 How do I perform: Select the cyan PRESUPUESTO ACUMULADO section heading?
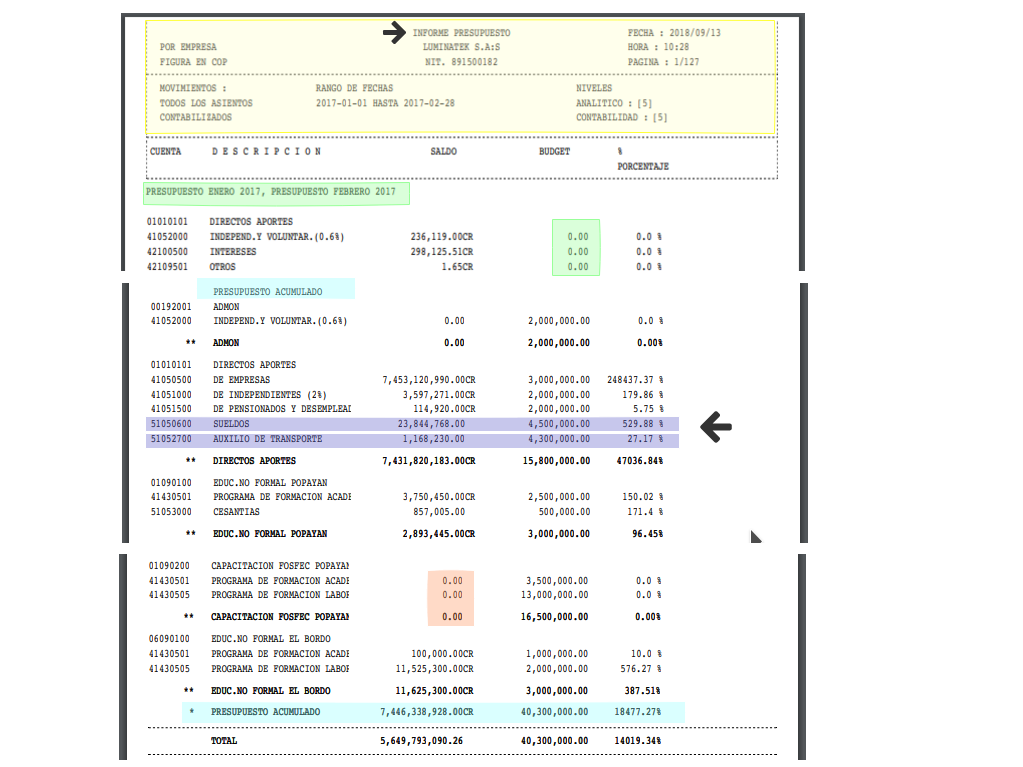[x=275, y=292]
